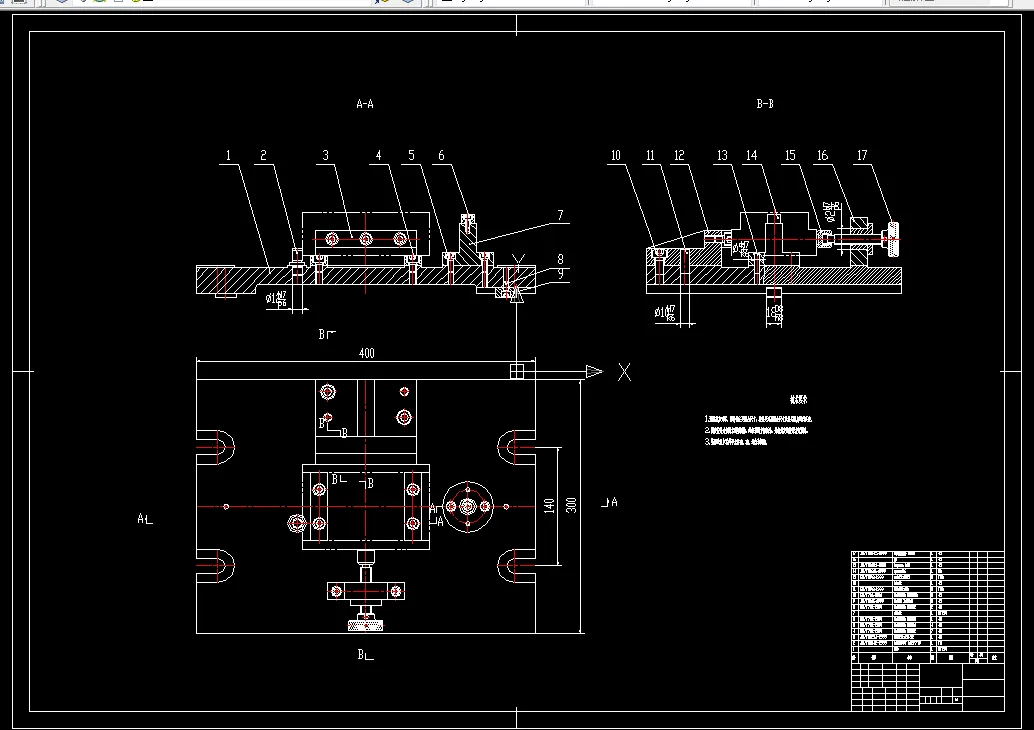Select the technical requirements notes block
This screenshot has height=730, width=1034.
pyautogui.click(x=758, y=421)
